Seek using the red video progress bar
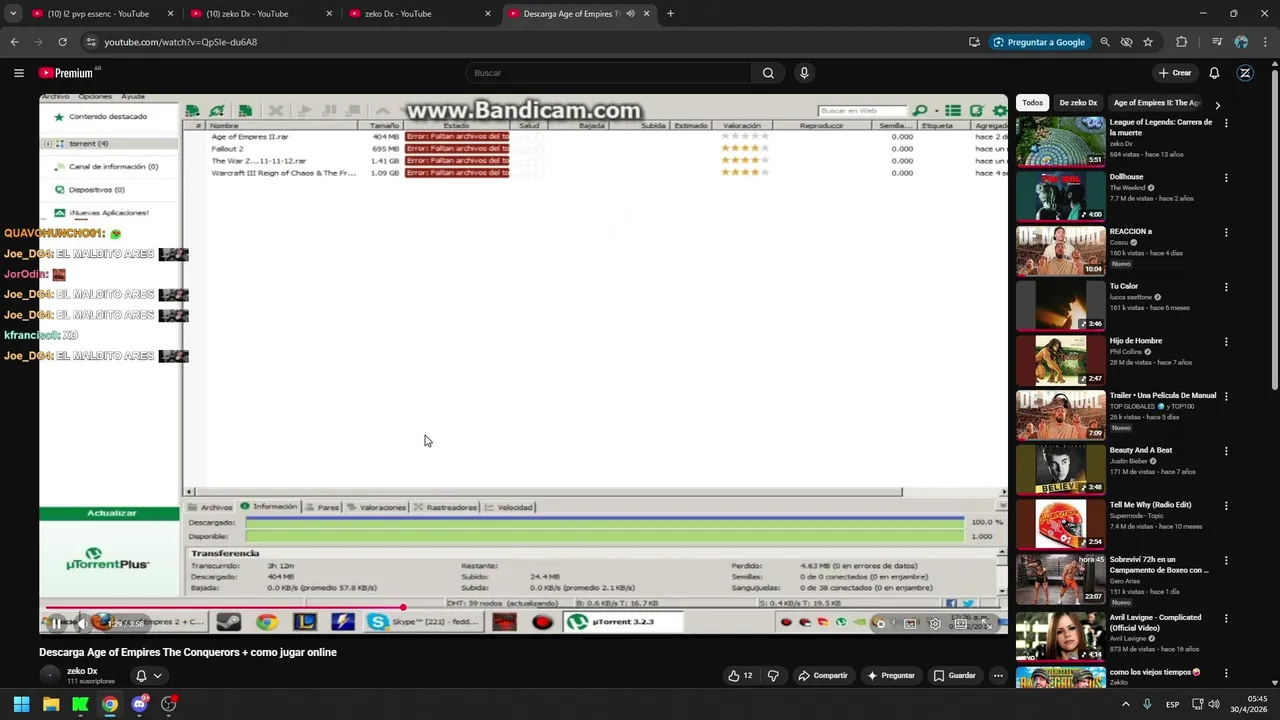Image resolution: width=1280 pixels, height=720 pixels. [224, 607]
